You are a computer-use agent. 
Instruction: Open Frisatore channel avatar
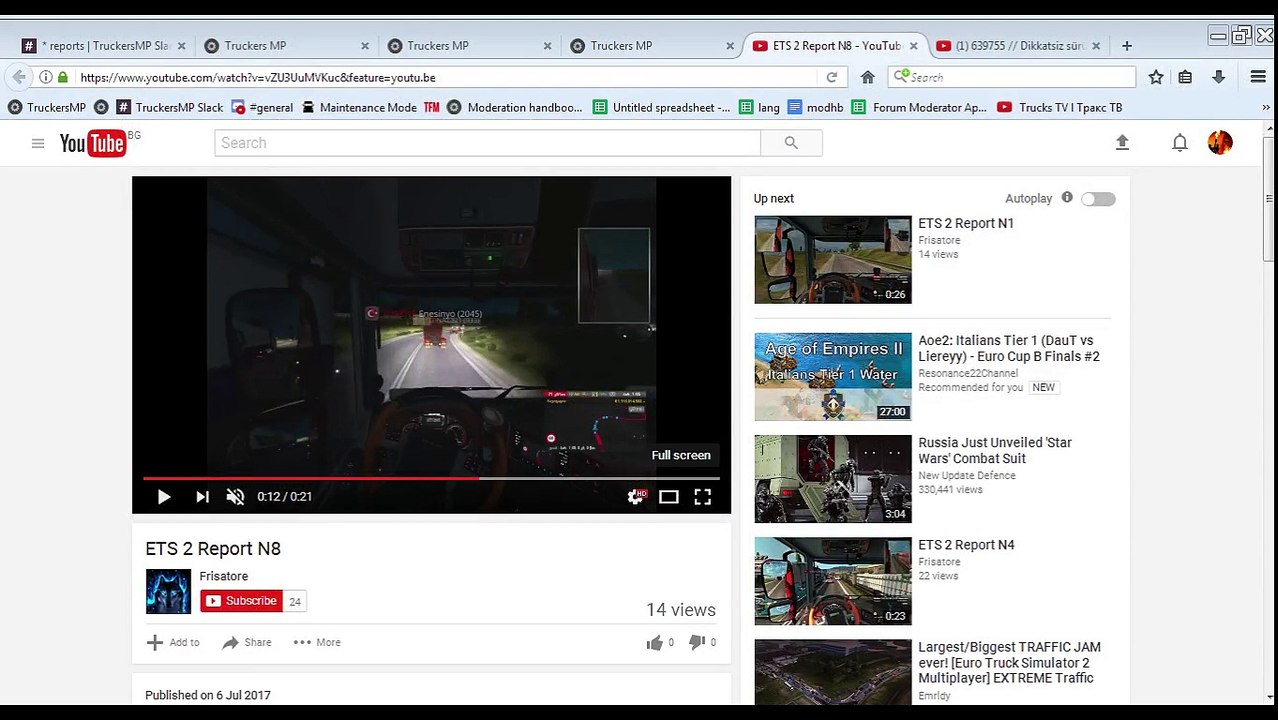(168, 591)
